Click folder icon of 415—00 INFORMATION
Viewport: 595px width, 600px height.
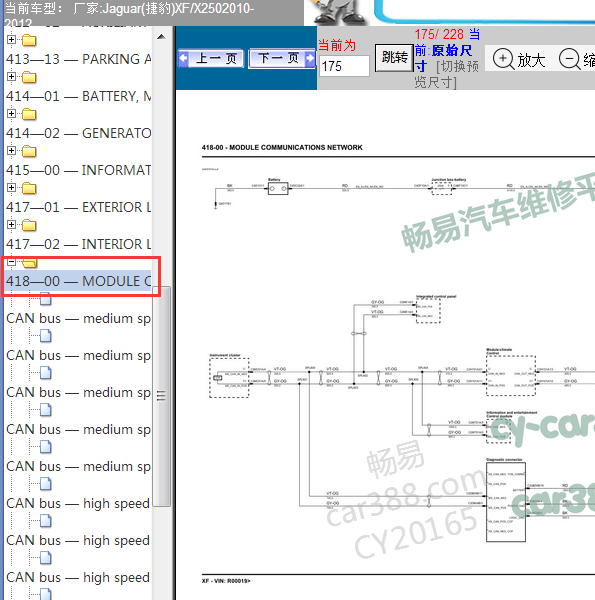(29, 151)
